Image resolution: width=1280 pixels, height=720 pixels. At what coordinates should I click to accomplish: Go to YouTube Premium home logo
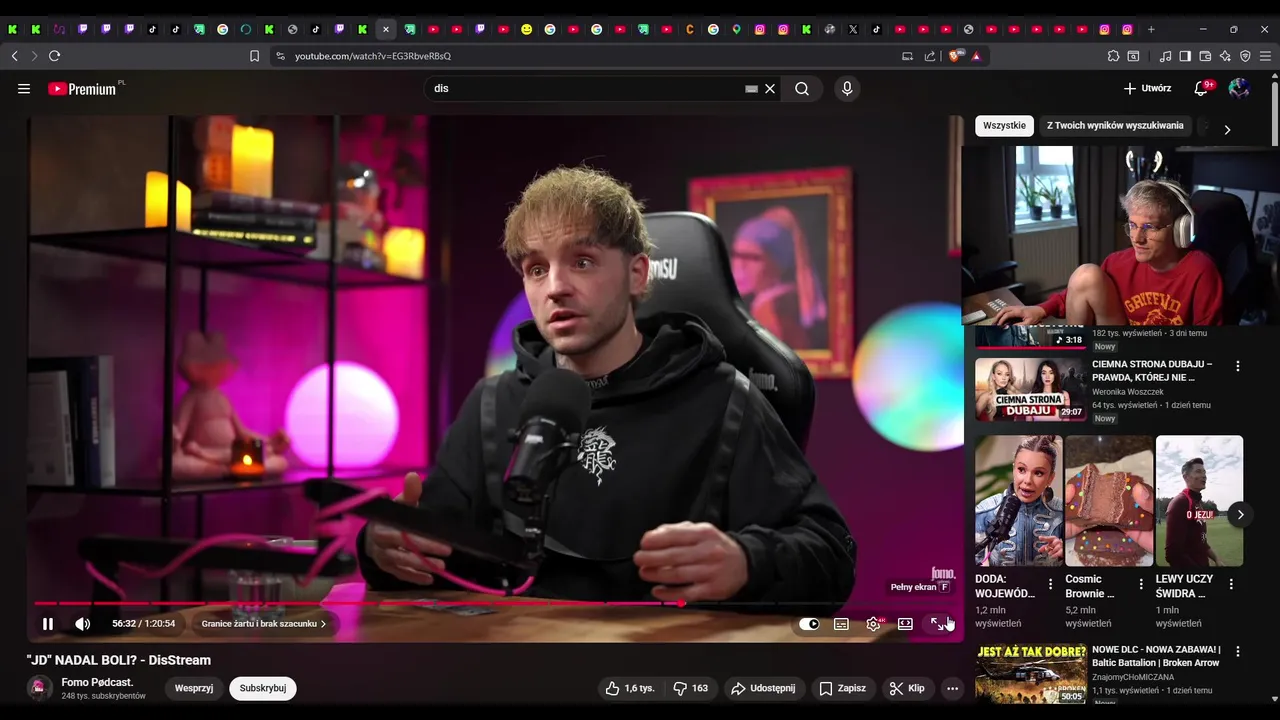82,89
